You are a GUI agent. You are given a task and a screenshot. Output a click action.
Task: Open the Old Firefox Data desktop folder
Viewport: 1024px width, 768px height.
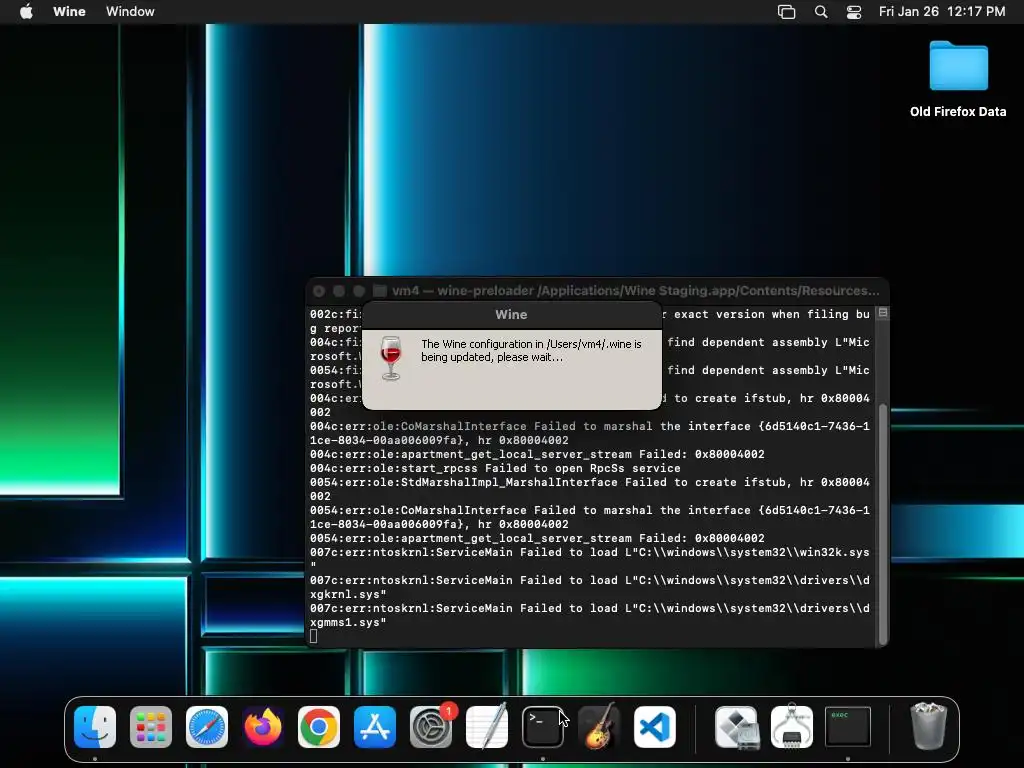click(x=958, y=79)
